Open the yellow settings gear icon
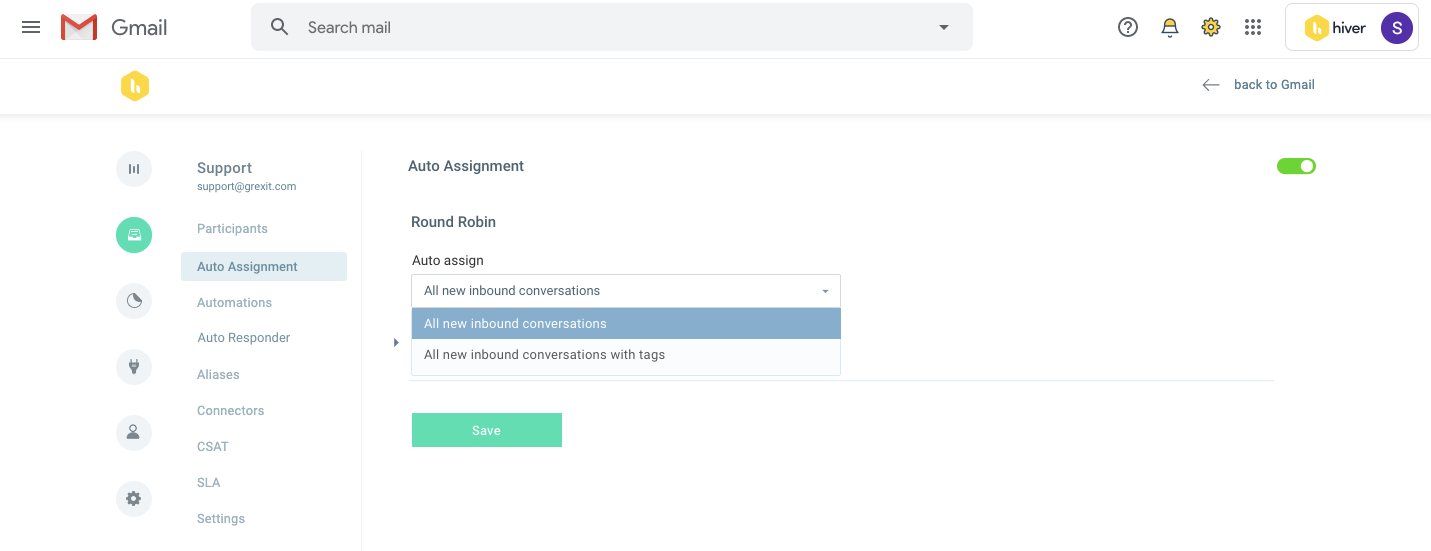1431x551 pixels. coord(1211,27)
